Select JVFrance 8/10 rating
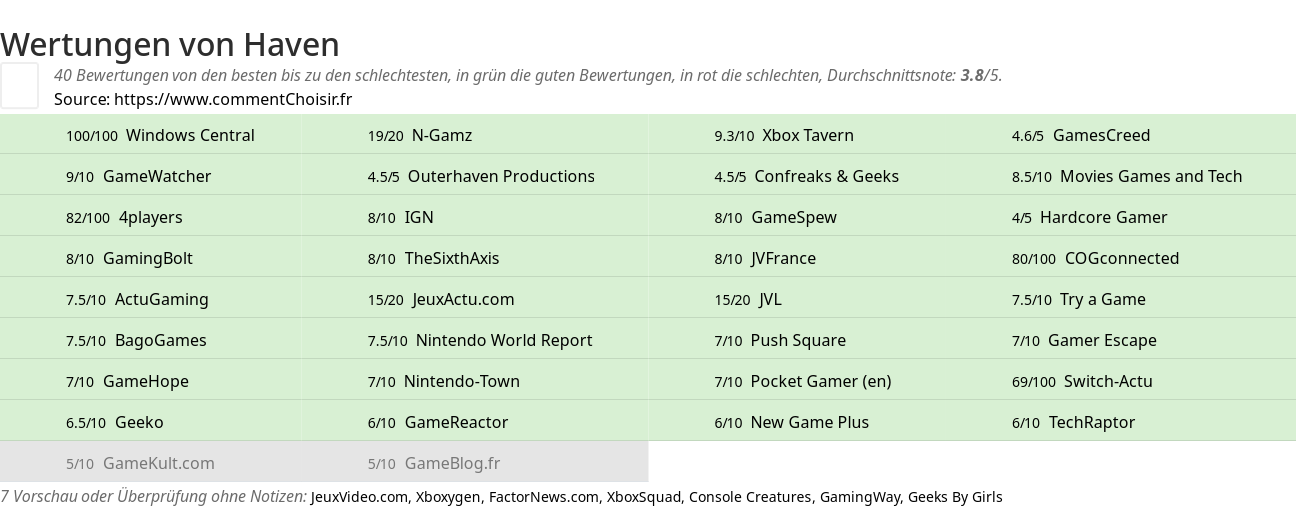 (765, 258)
